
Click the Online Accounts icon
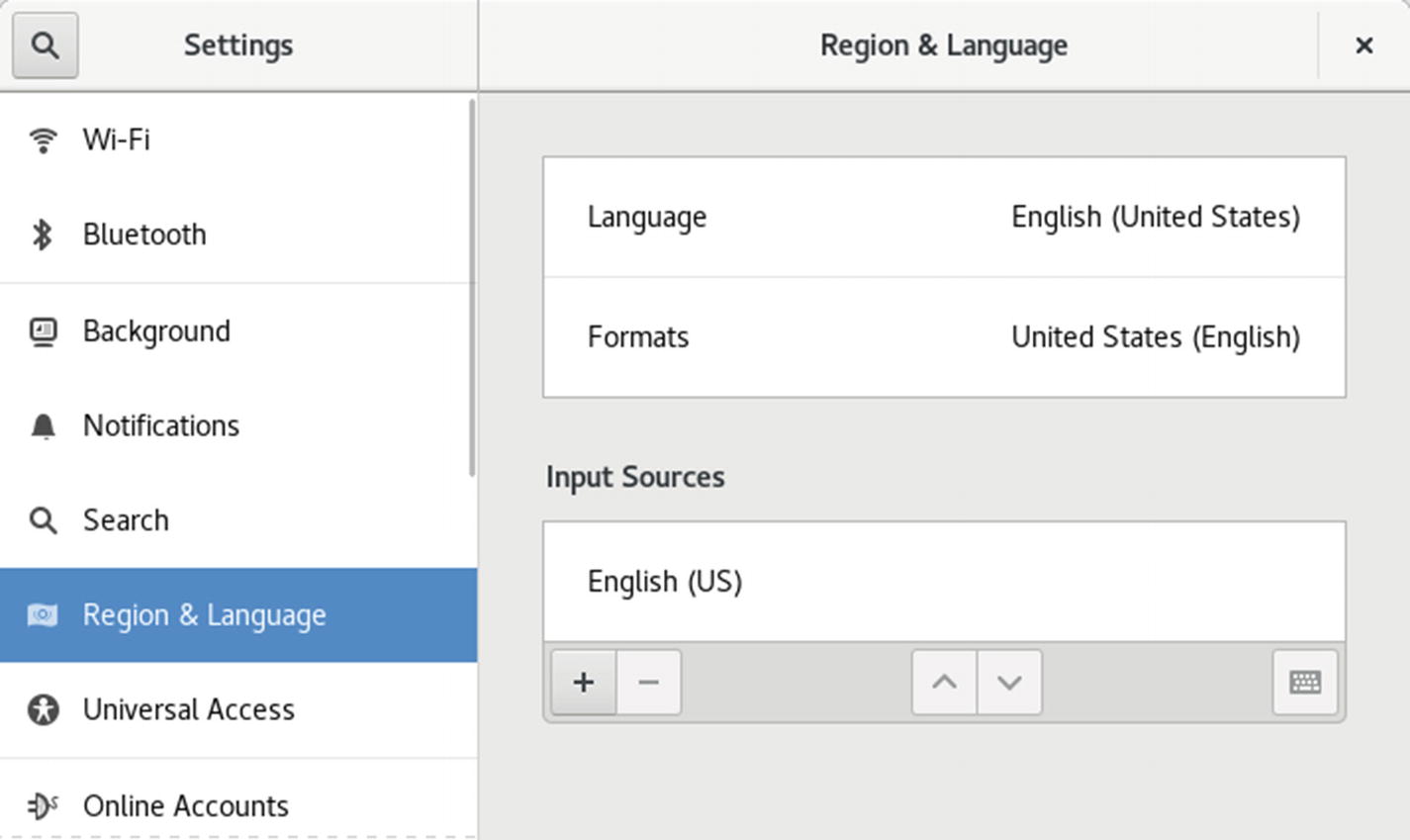coord(43,805)
